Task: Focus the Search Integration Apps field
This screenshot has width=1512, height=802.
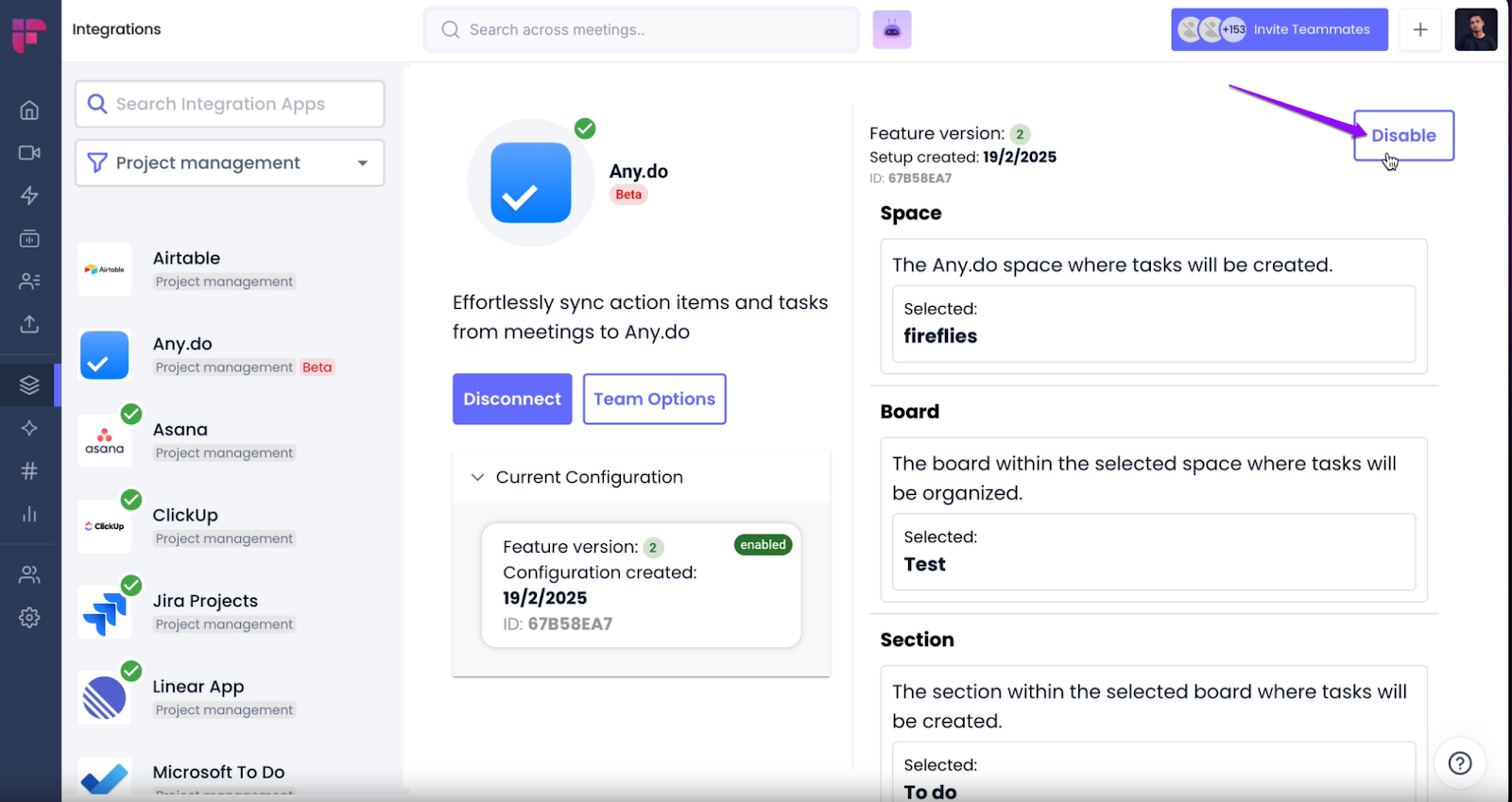Action: point(230,104)
